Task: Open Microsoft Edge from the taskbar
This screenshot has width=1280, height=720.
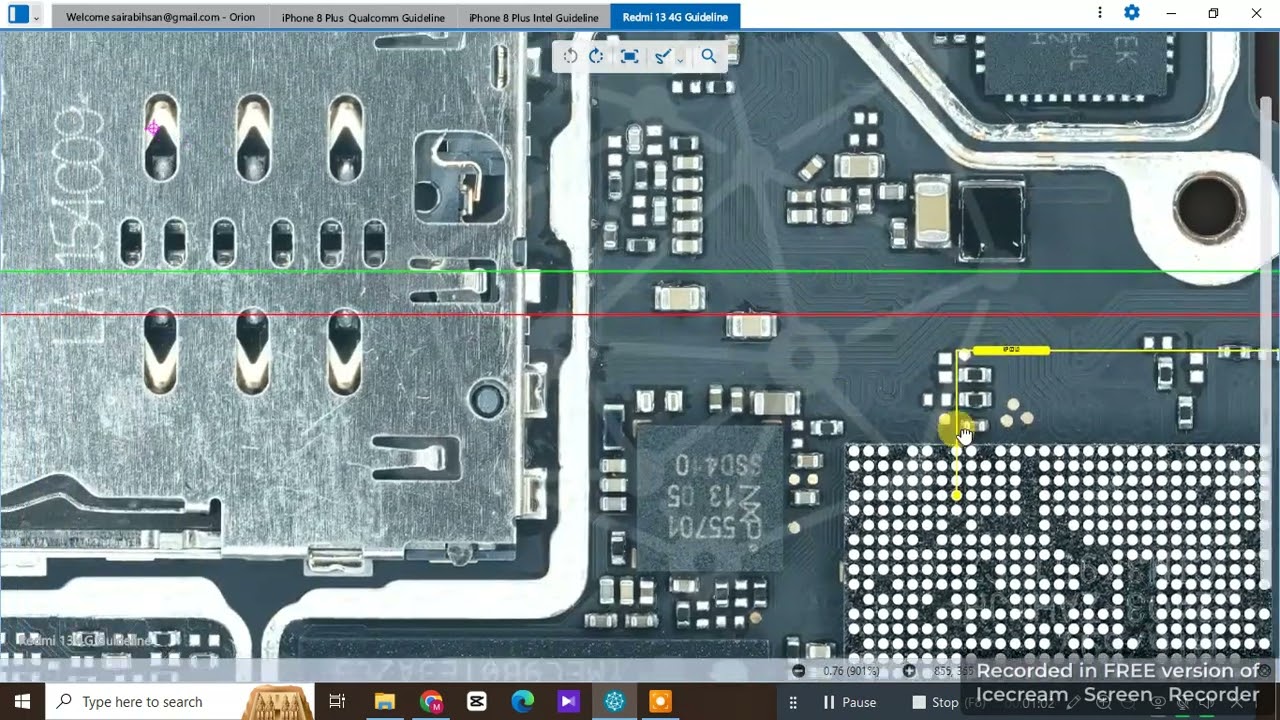Action: 523,702
